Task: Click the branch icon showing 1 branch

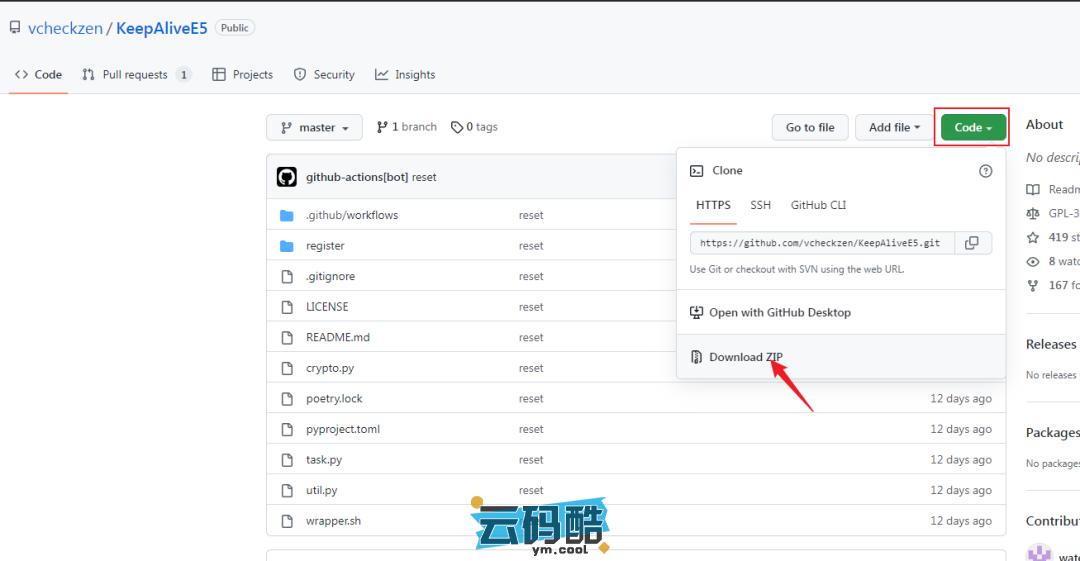Action: click(x=382, y=127)
